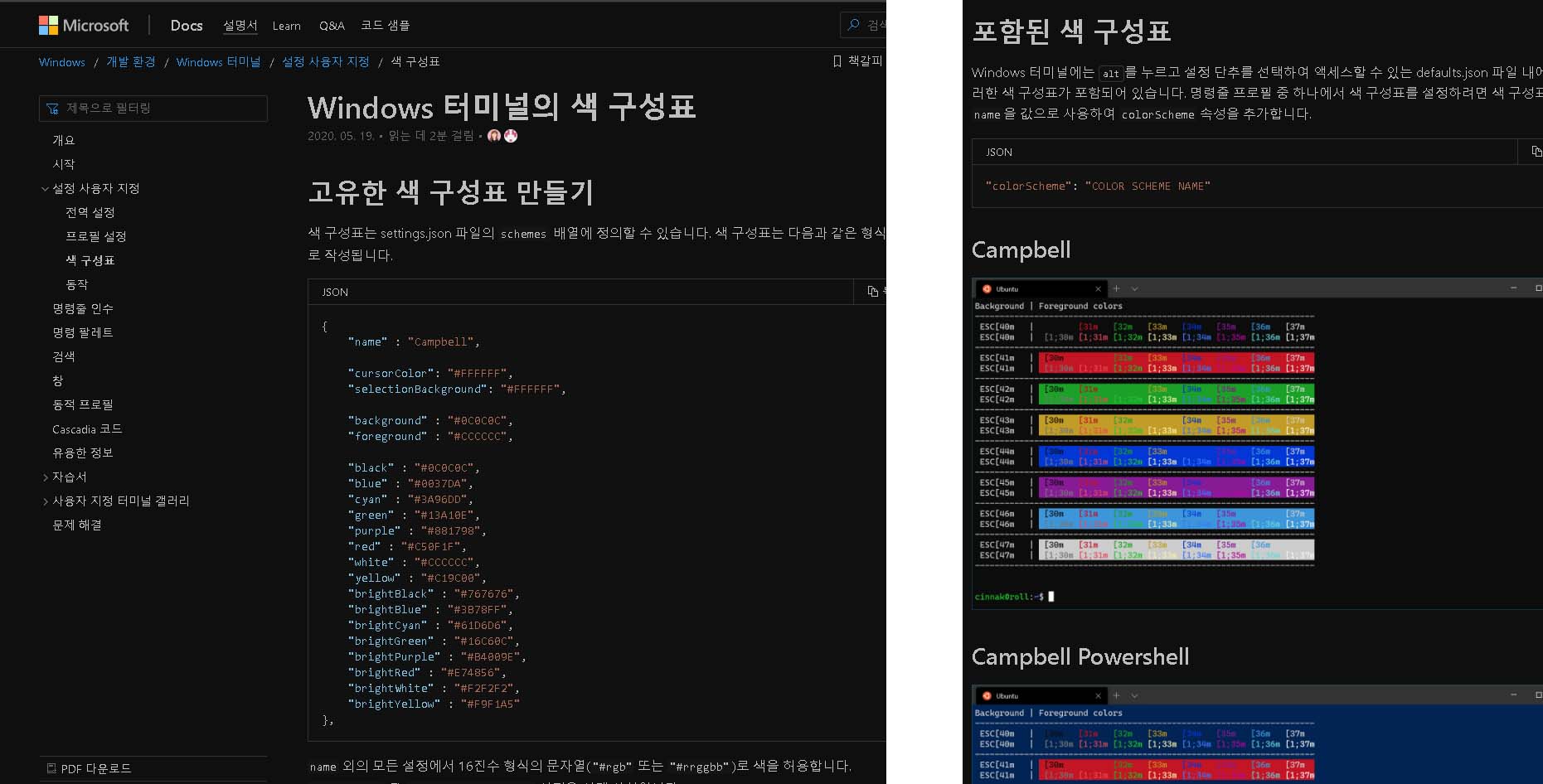Click the Ubuntu tab in Campbell screenshot

[1041, 289]
